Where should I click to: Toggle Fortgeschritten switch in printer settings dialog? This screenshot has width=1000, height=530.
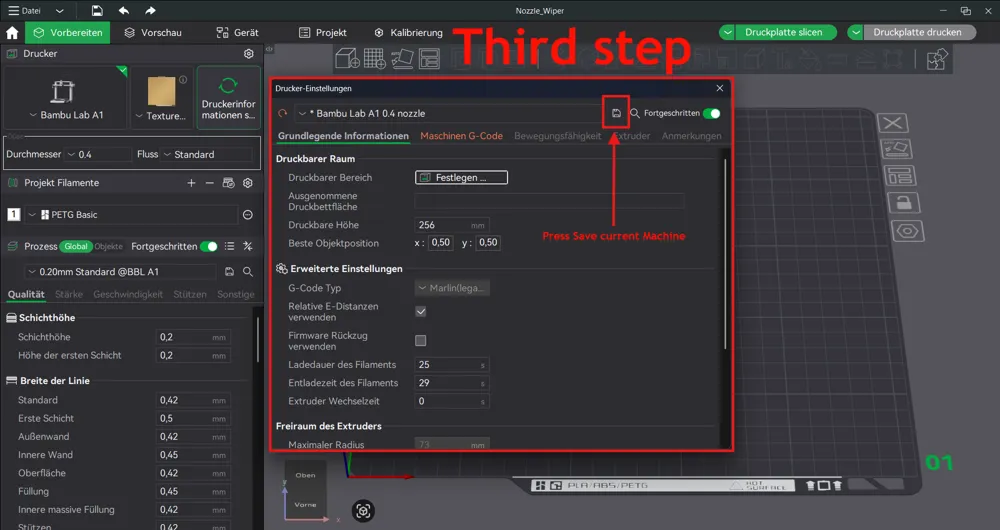click(711, 113)
